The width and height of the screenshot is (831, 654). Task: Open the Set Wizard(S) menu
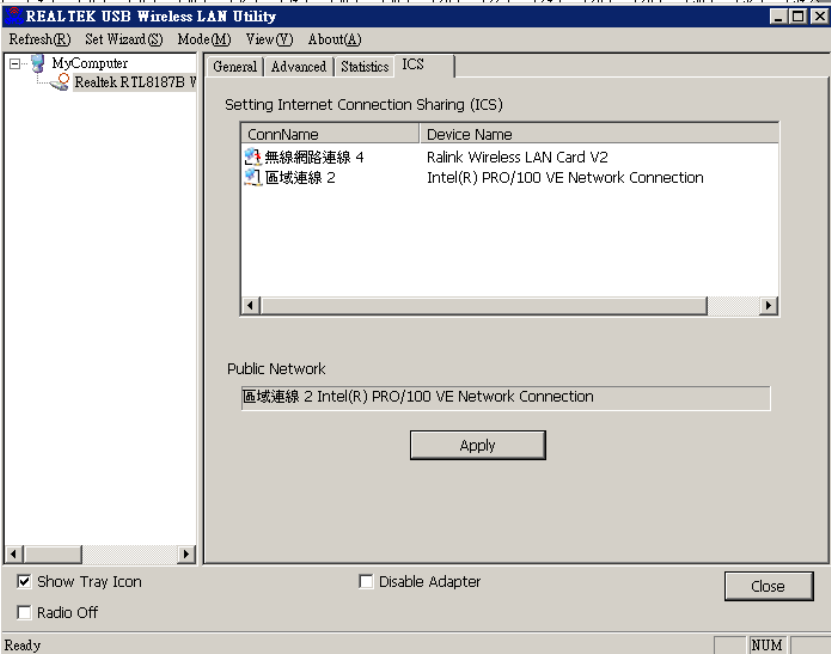(x=124, y=39)
